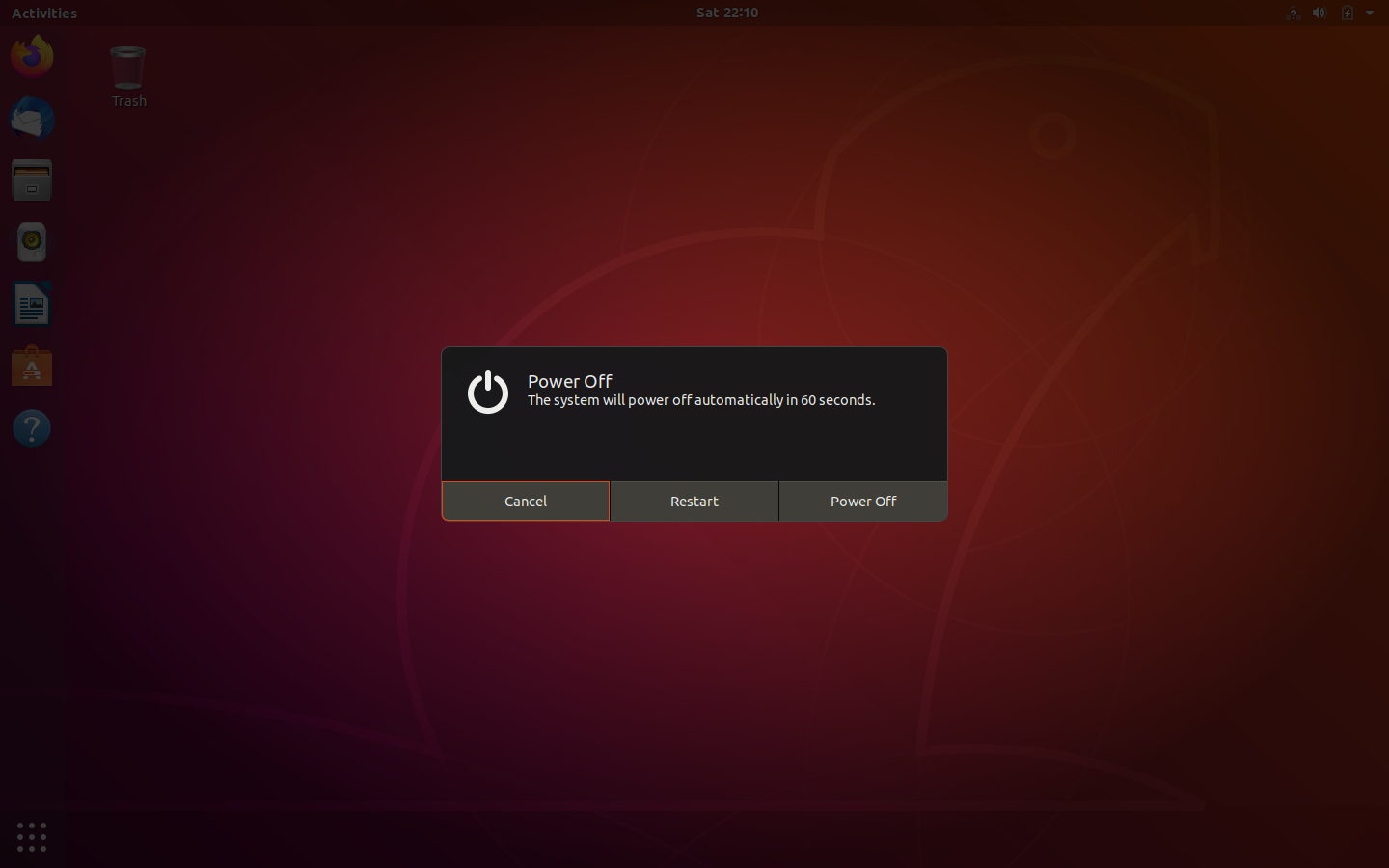Open Firefox from the dock
The image size is (1389, 868).
[32, 56]
